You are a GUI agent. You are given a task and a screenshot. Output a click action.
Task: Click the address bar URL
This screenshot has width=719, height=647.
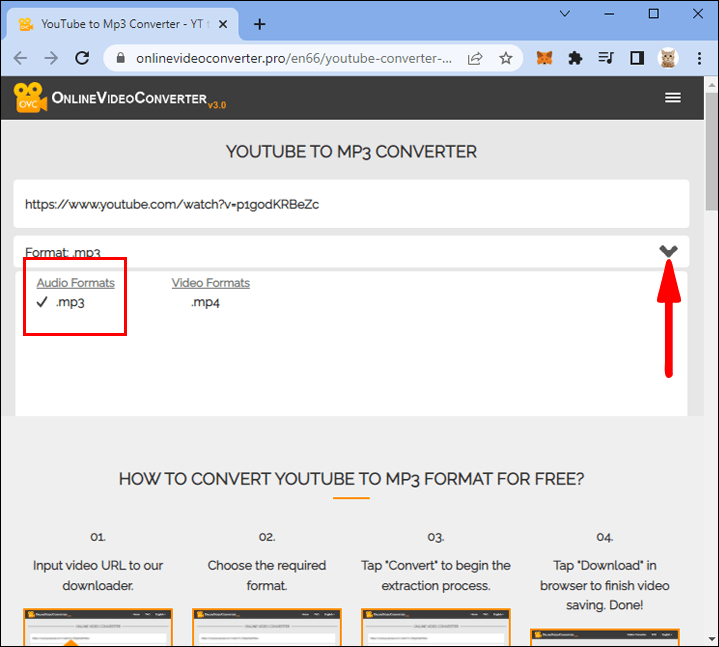(294, 58)
